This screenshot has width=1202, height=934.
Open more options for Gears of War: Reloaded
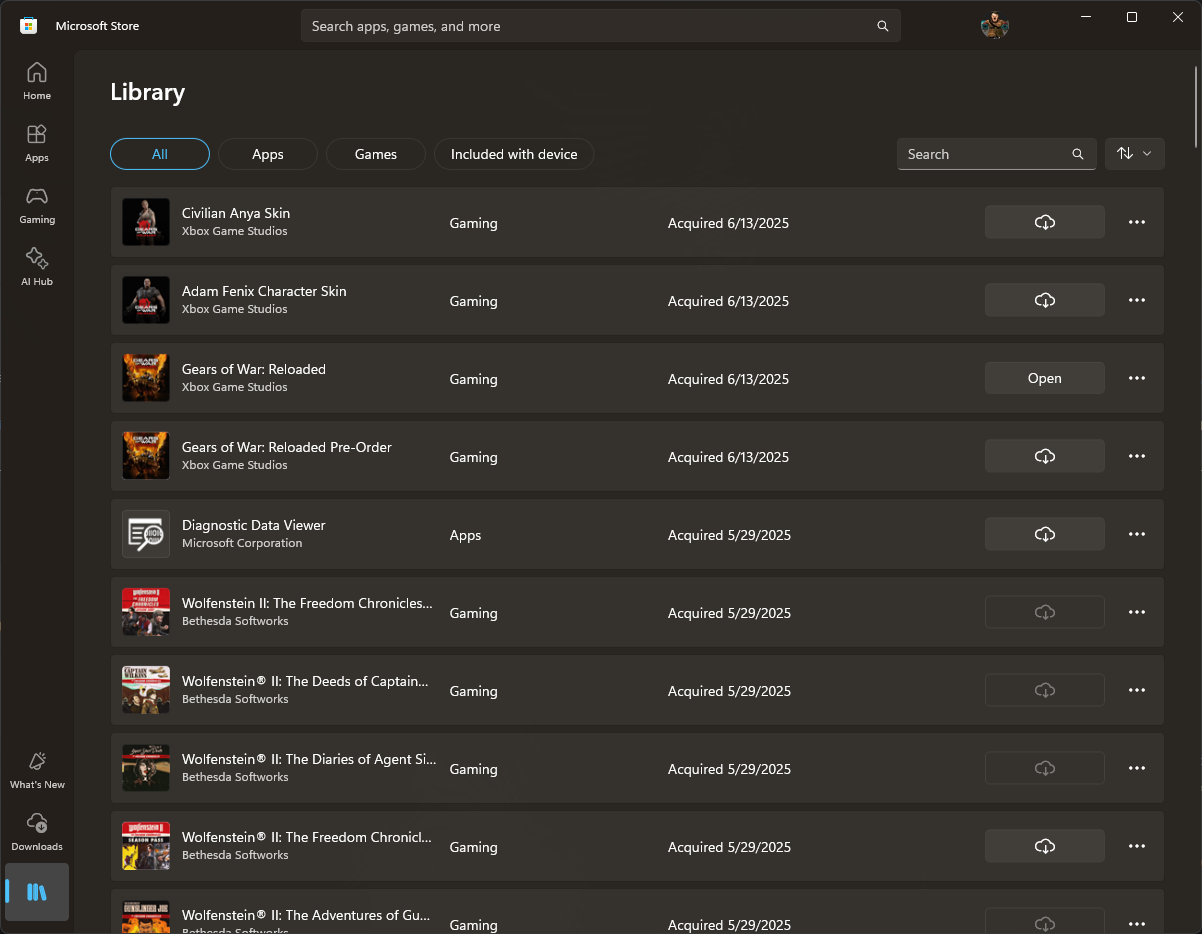click(1137, 378)
